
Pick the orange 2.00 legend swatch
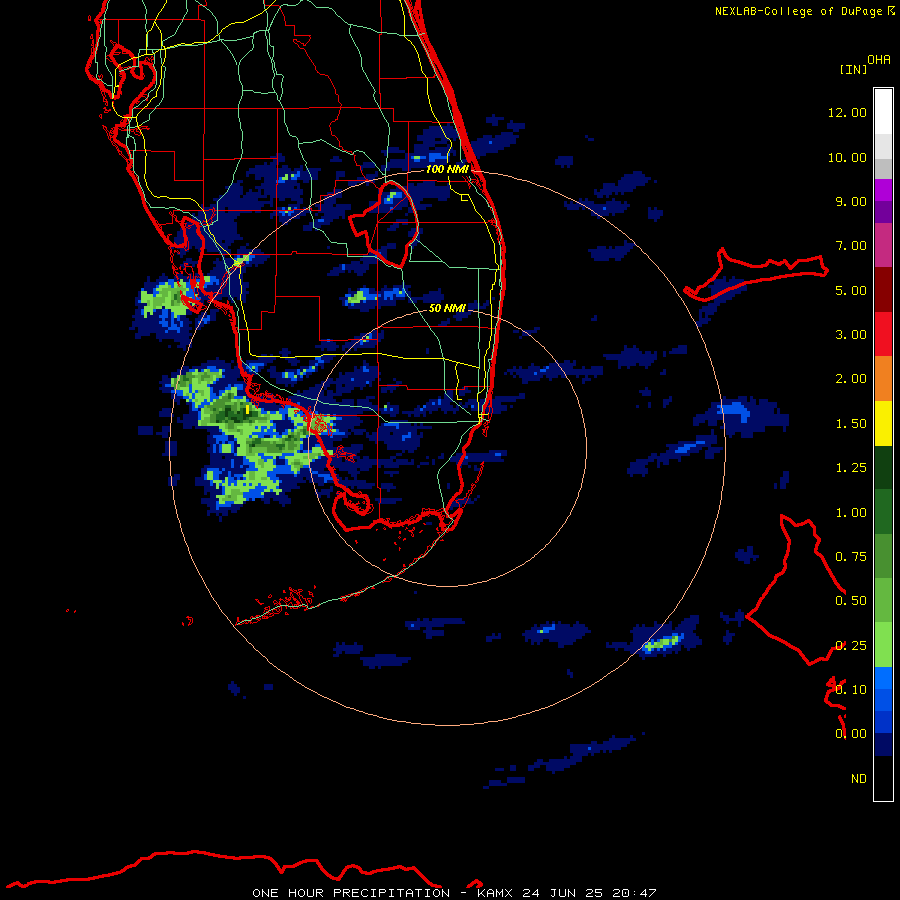883,379
